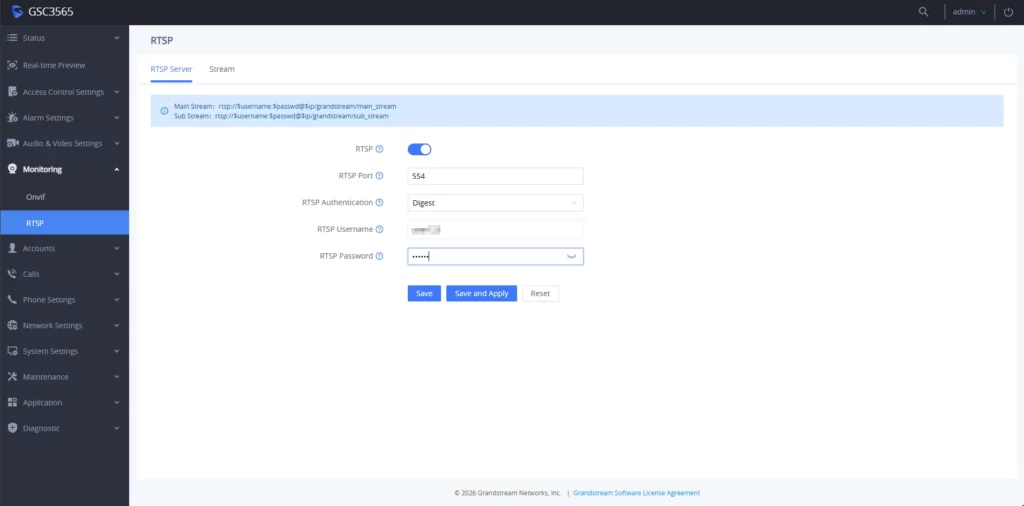
Task: Click the Status list icon
Action: (x=12, y=38)
